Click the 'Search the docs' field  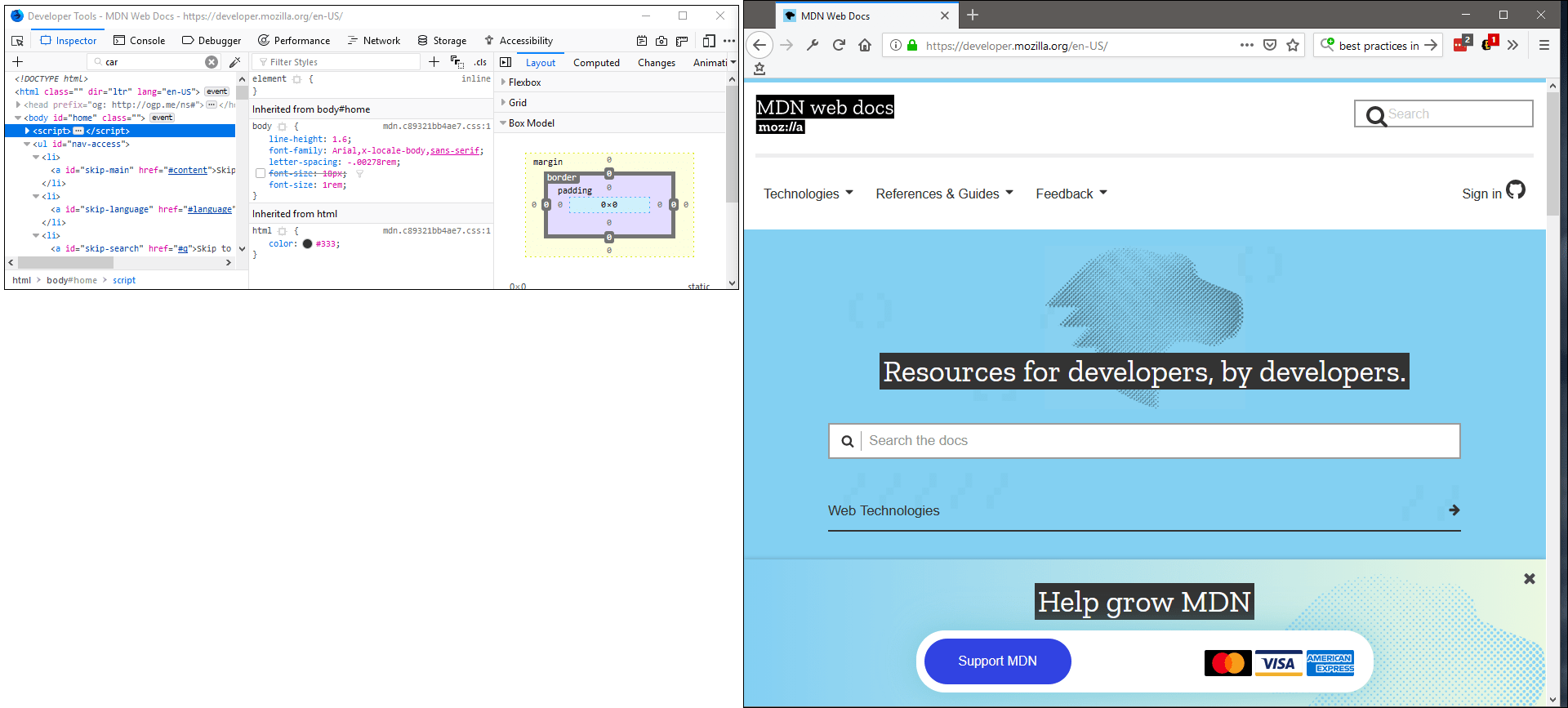[1144, 441]
